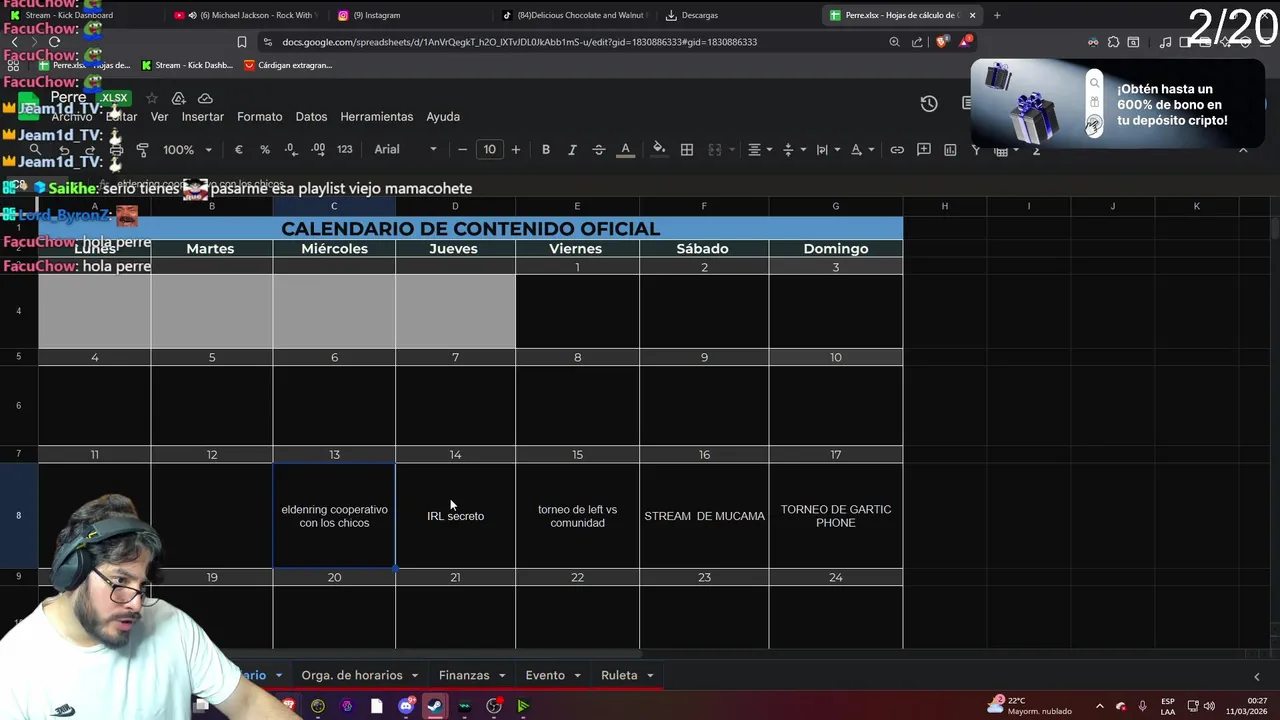Open the Evento tab dropdown arrow
The width and height of the screenshot is (1280, 720).
coord(577,676)
